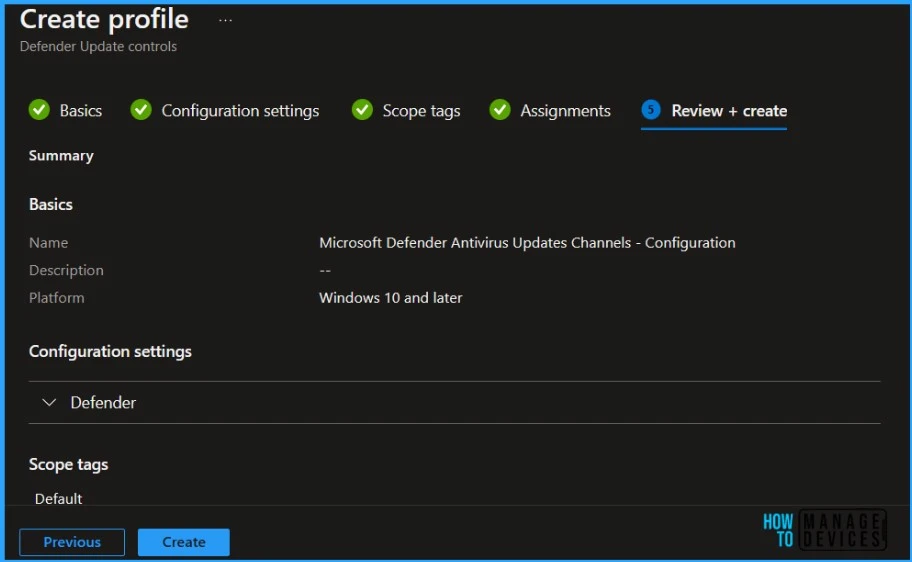Click the Create button
The width and height of the screenshot is (912, 562).
click(184, 542)
